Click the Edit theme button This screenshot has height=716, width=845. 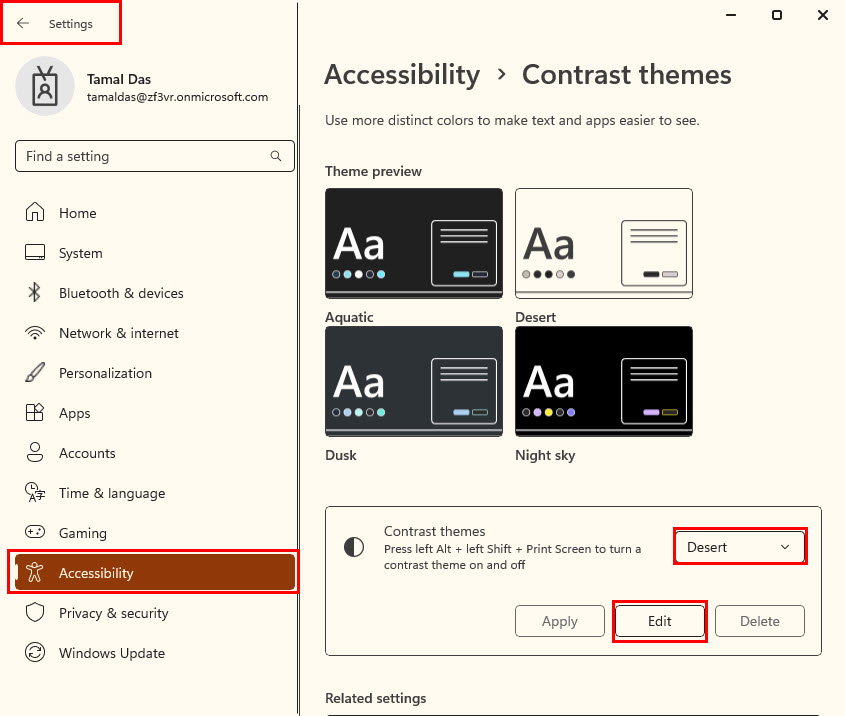pos(660,621)
